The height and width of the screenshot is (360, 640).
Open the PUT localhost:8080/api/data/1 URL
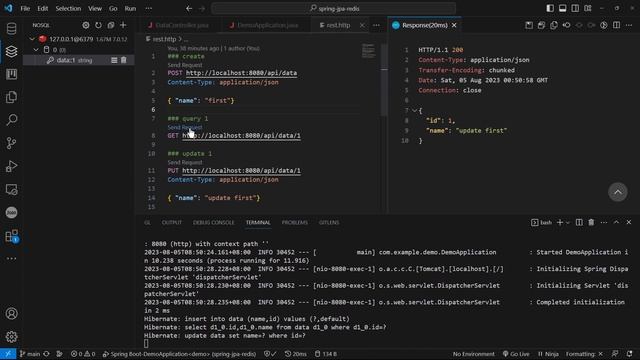[x=241, y=171]
